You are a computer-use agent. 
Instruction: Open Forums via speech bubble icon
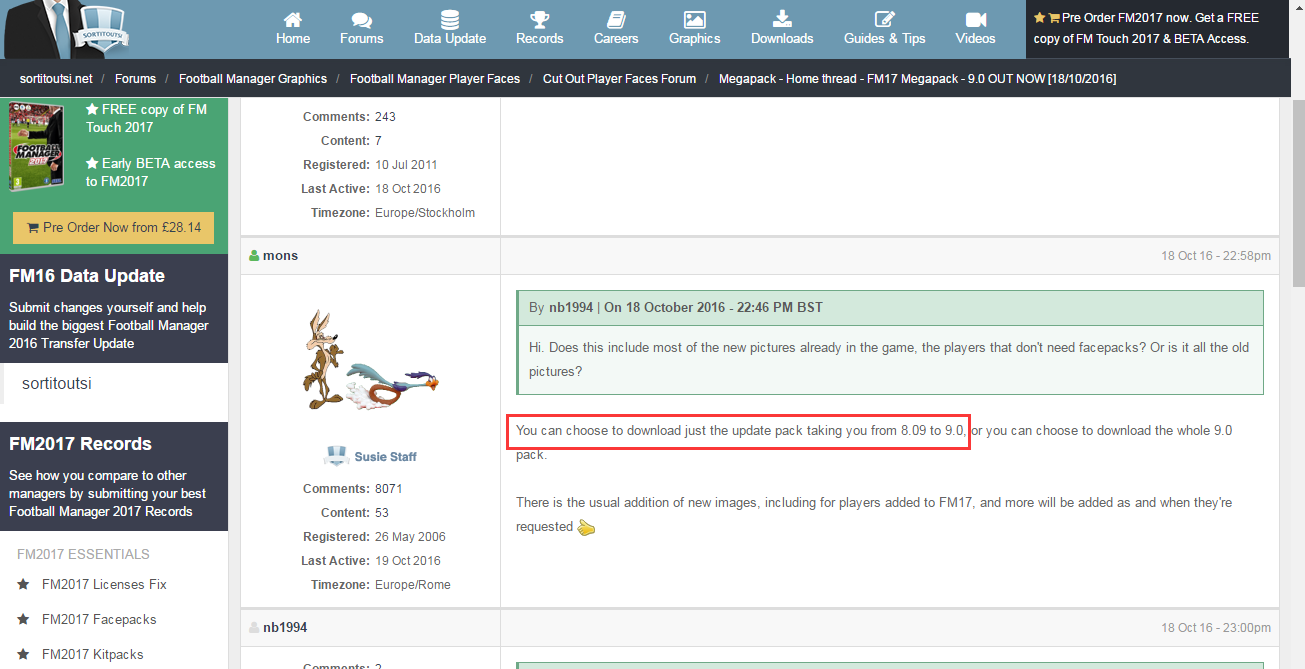coord(361,20)
